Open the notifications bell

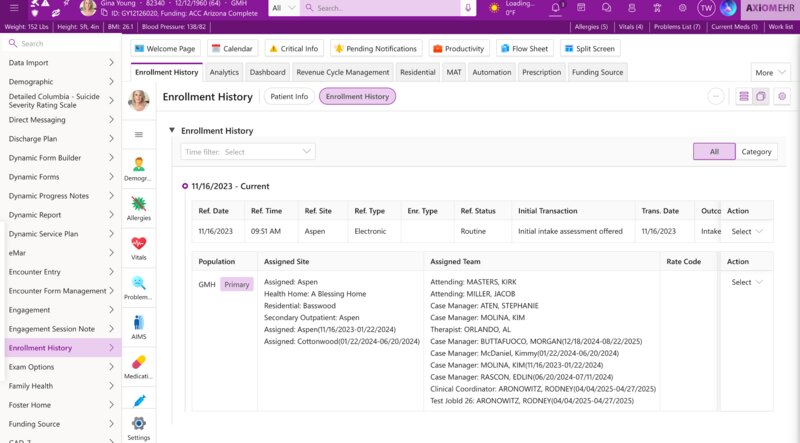(x=556, y=8)
